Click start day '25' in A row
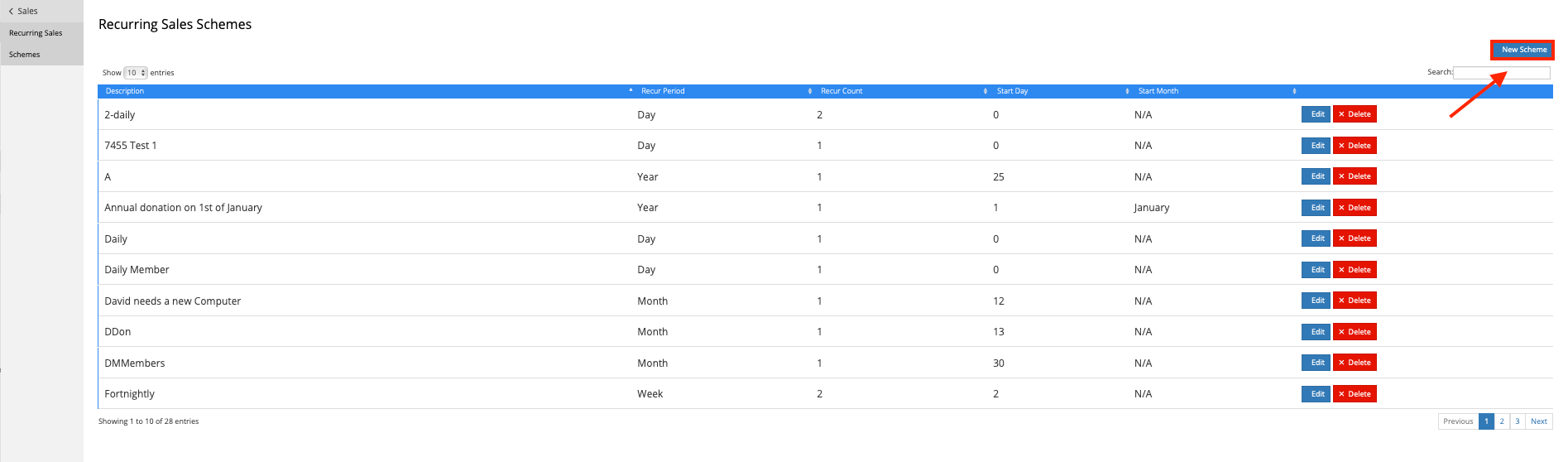Screen dimensions: 1568x462 [999, 177]
